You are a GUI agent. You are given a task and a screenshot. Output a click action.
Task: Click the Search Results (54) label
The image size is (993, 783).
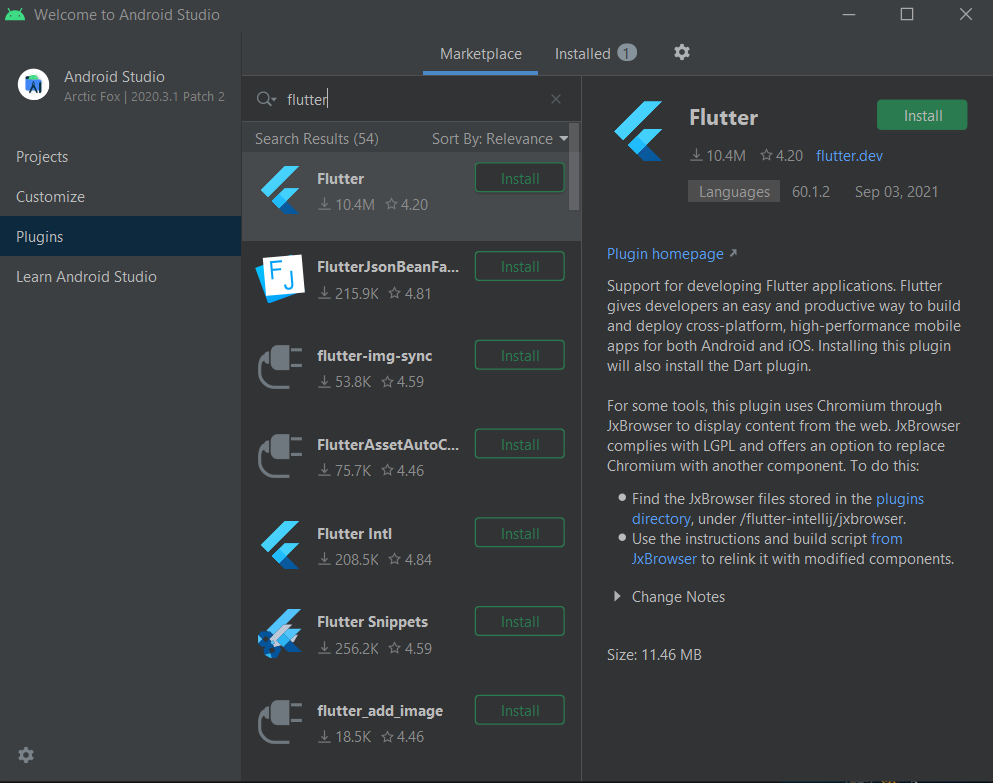pos(317,139)
